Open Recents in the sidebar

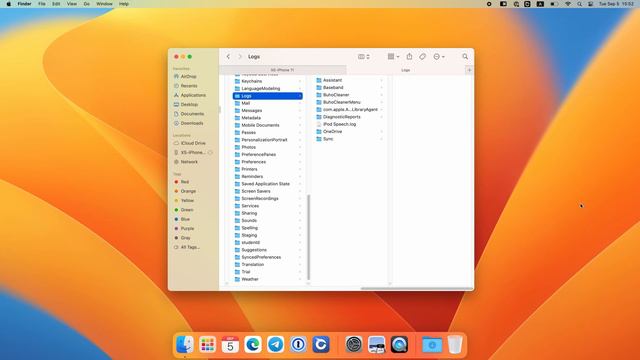(x=189, y=86)
